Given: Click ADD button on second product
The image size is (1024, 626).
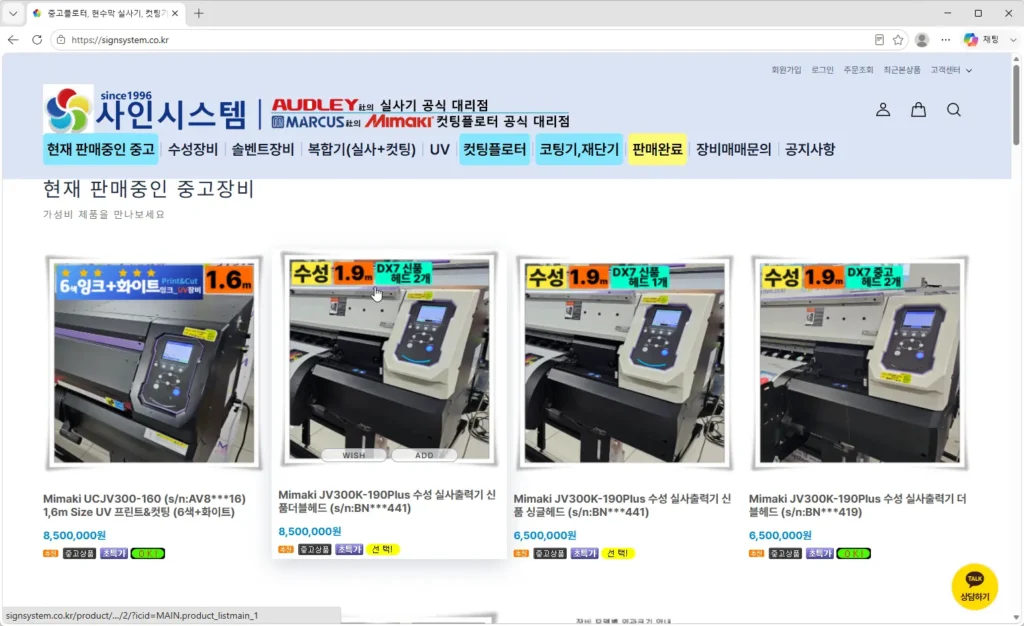Looking at the screenshot, I should click(x=424, y=455).
